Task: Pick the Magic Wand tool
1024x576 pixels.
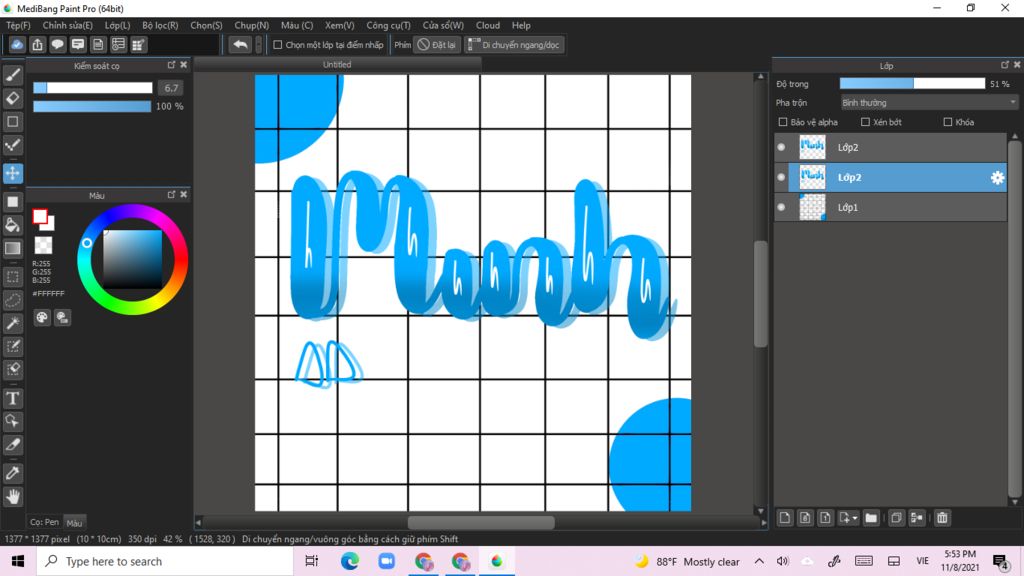Action: [x=12, y=323]
